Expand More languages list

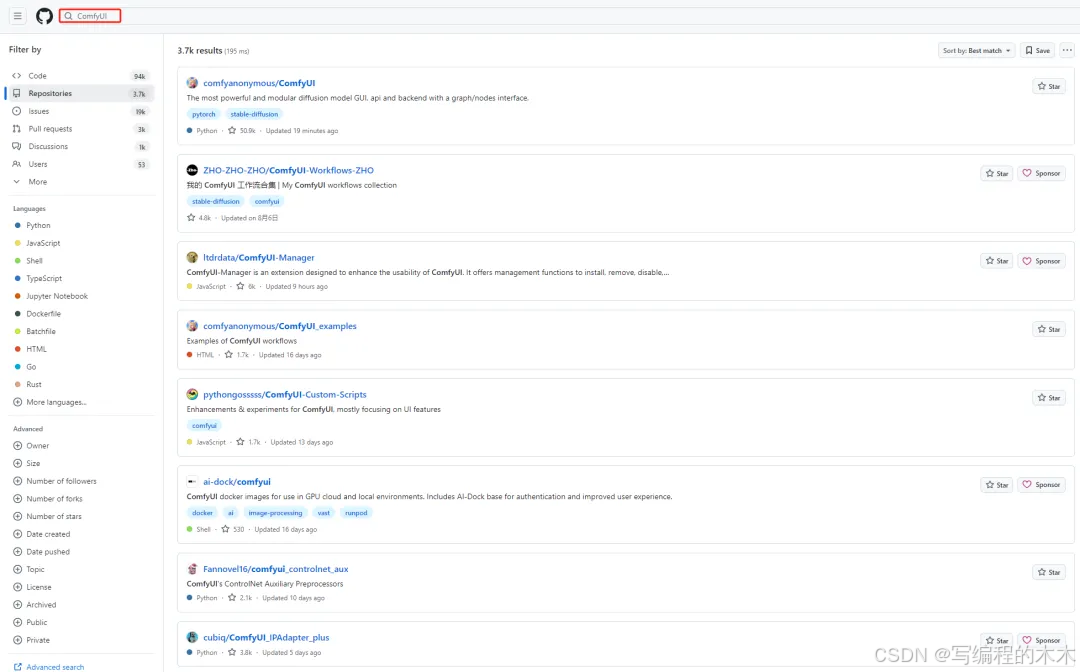tap(50, 402)
